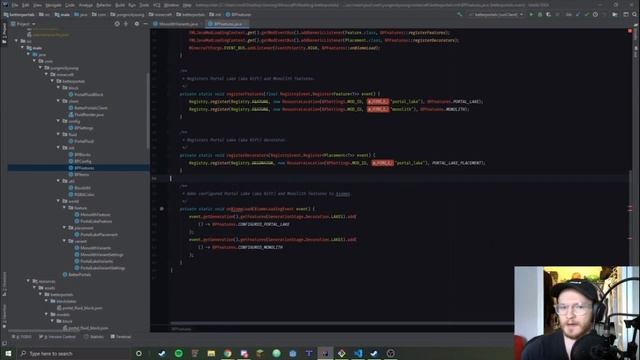
Task: Collapse the world package in tree
Action: click(x=58, y=201)
